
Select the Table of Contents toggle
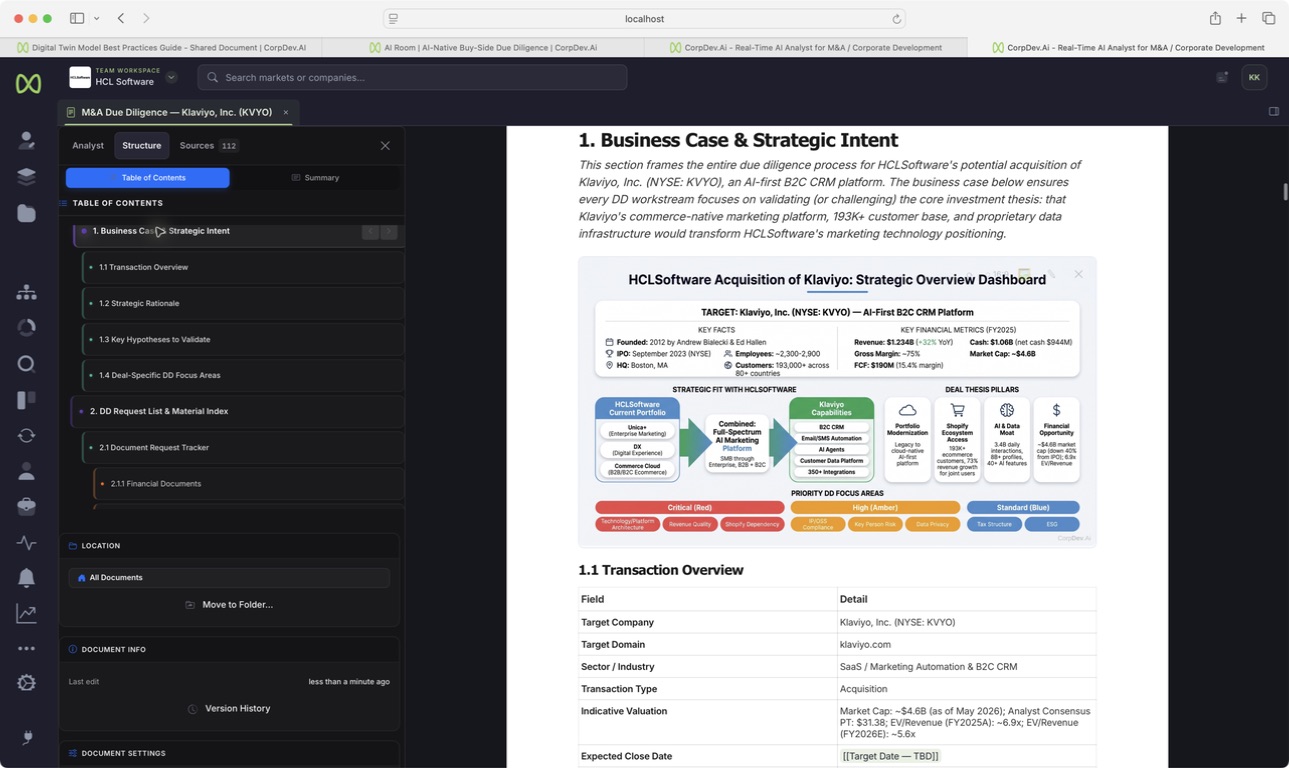click(x=148, y=178)
